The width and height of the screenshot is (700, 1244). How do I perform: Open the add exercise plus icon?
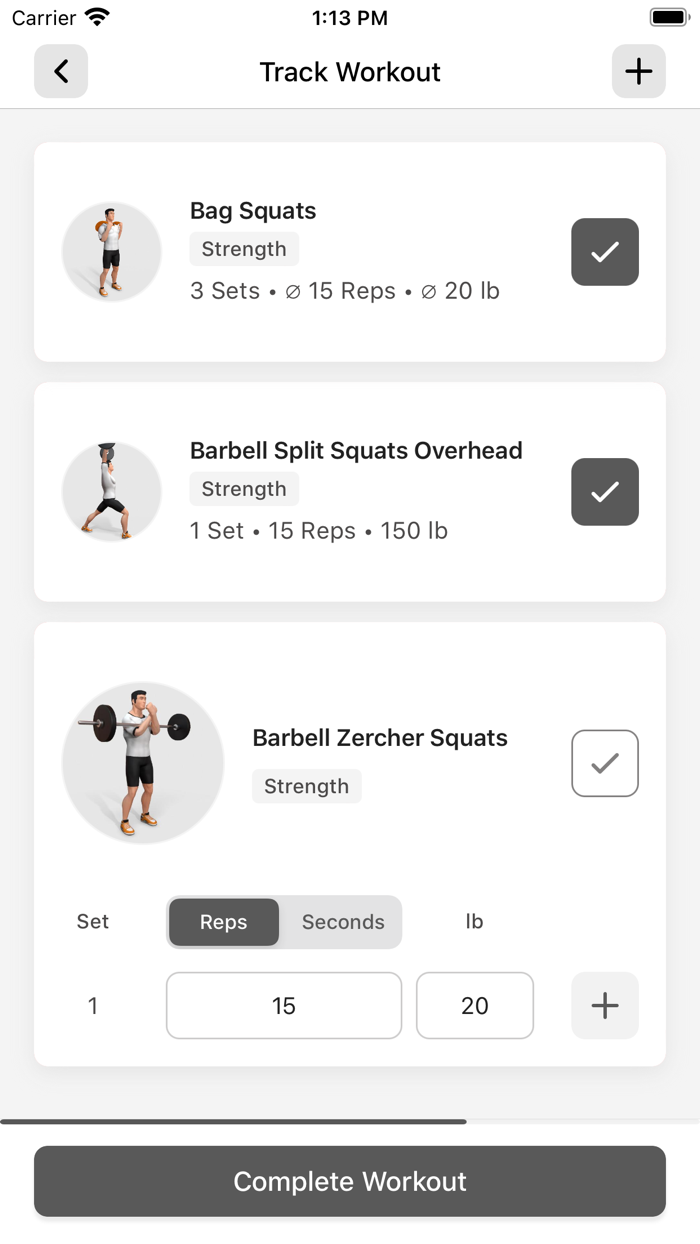click(638, 71)
